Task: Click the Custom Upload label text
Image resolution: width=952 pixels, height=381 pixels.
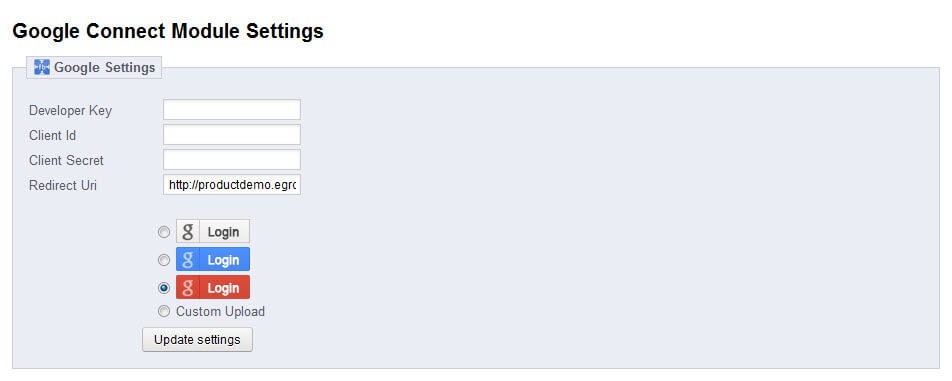Action: pyautogui.click(x=220, y=311)
